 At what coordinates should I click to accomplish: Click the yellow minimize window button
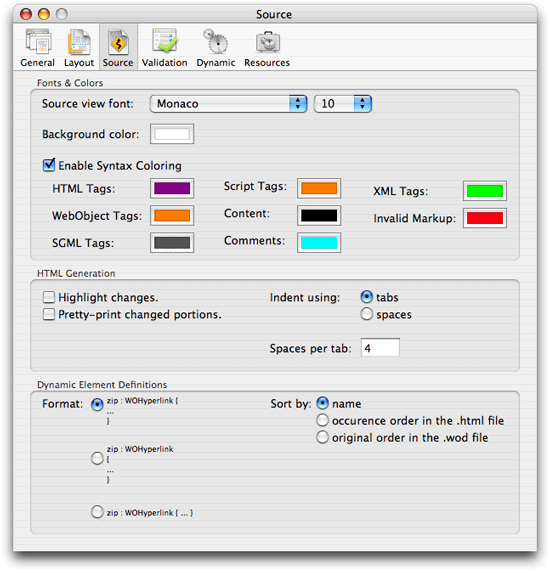[x=44, y=14]
